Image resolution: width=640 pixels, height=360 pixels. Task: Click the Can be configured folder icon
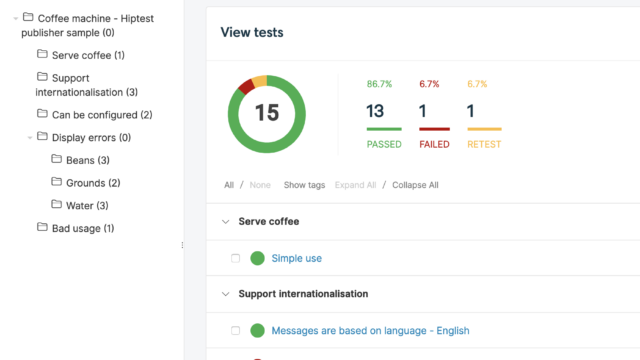[x=42, y=113]
